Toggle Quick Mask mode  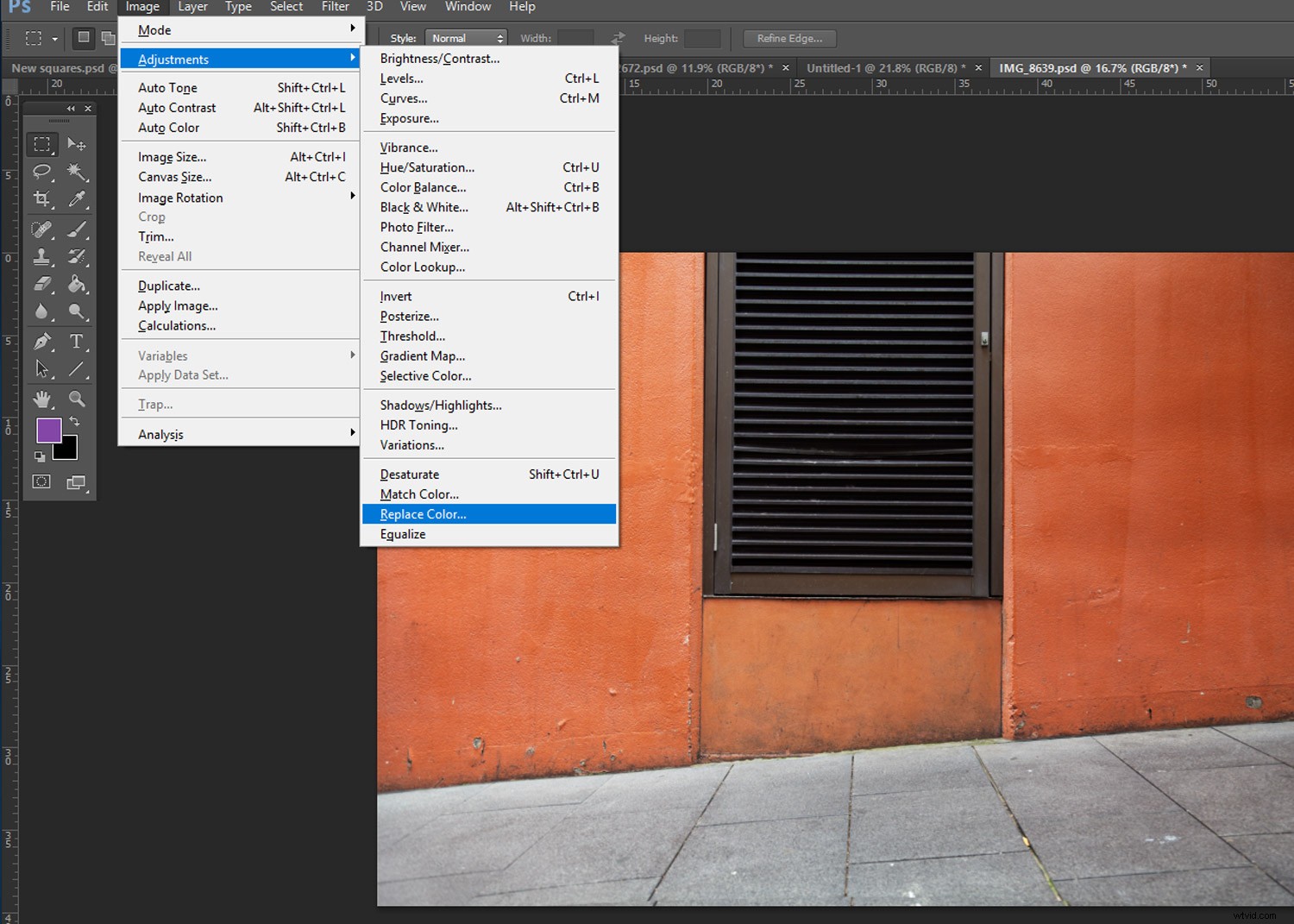(41, 481)
